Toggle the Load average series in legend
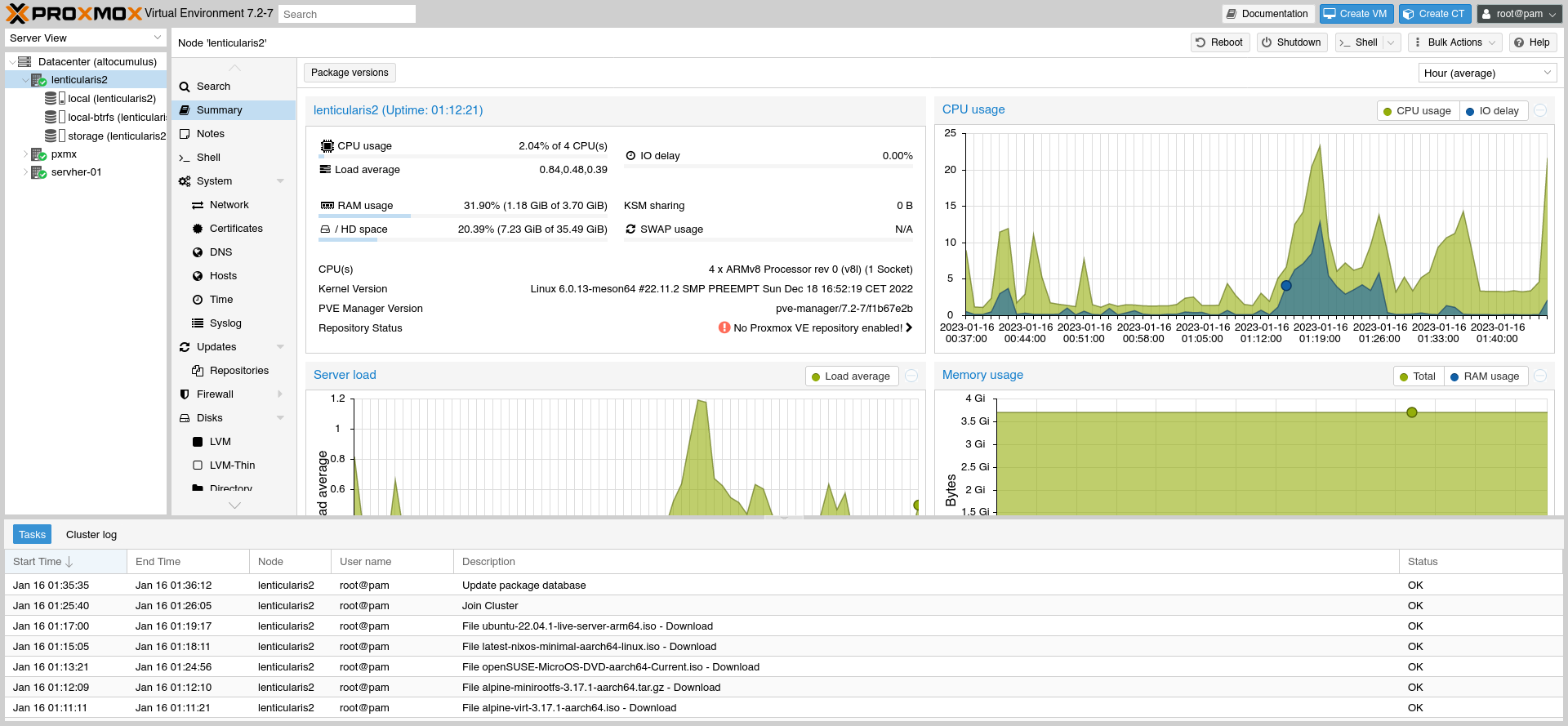 coord(852,376)
